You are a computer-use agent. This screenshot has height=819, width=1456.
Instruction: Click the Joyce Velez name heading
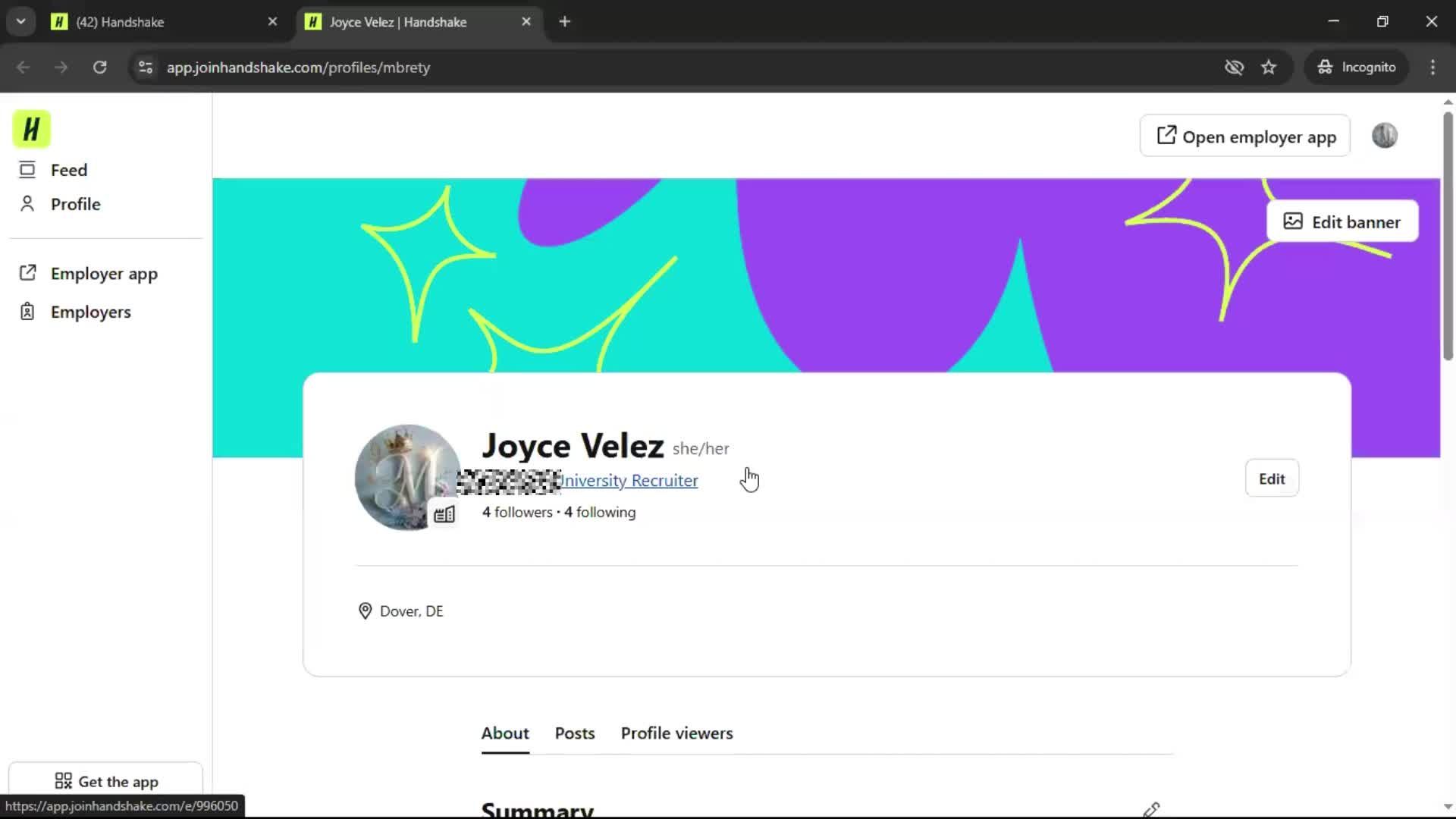[573, 446]
